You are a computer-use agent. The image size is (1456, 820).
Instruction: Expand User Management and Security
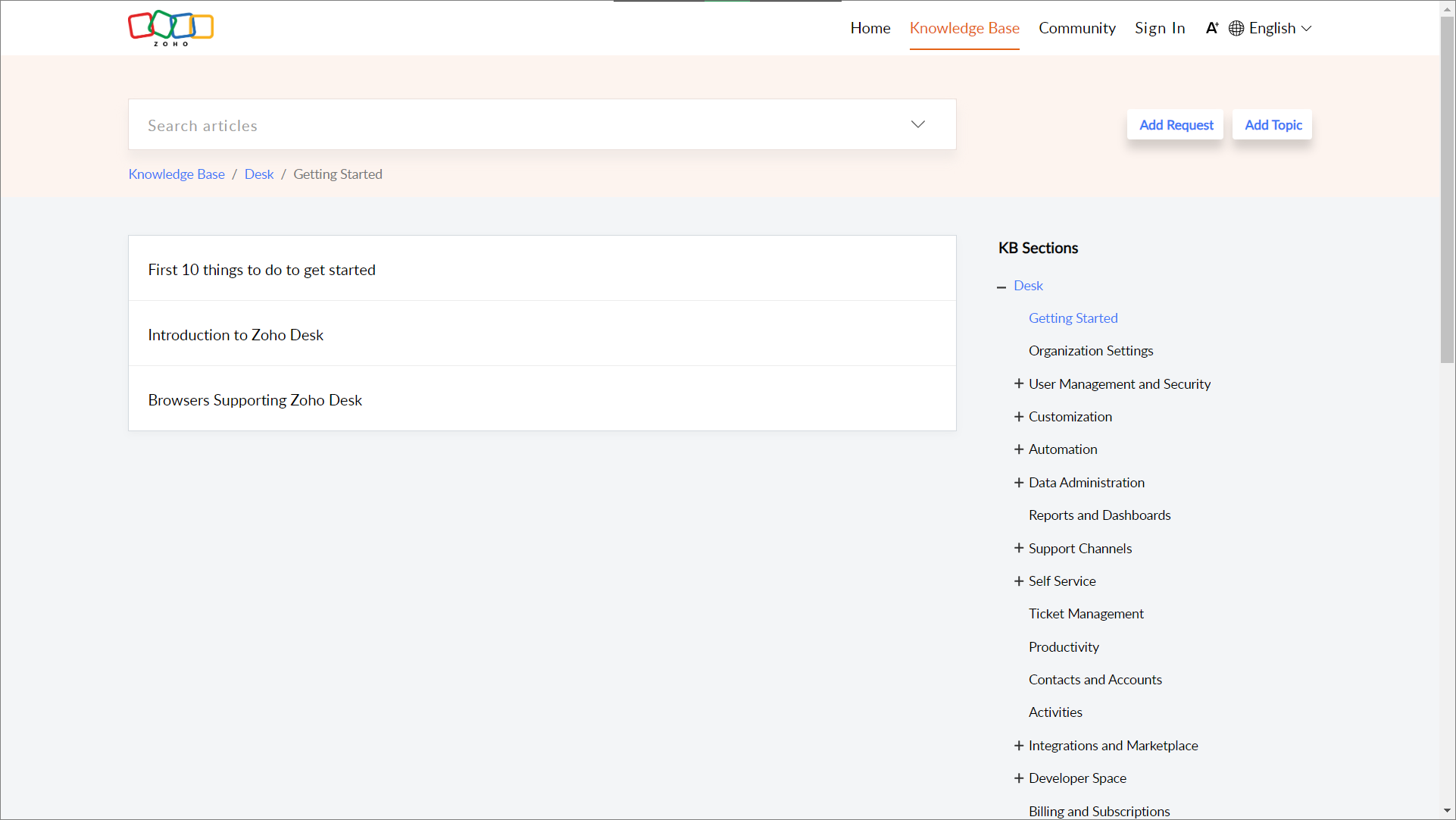[1019, 384]
